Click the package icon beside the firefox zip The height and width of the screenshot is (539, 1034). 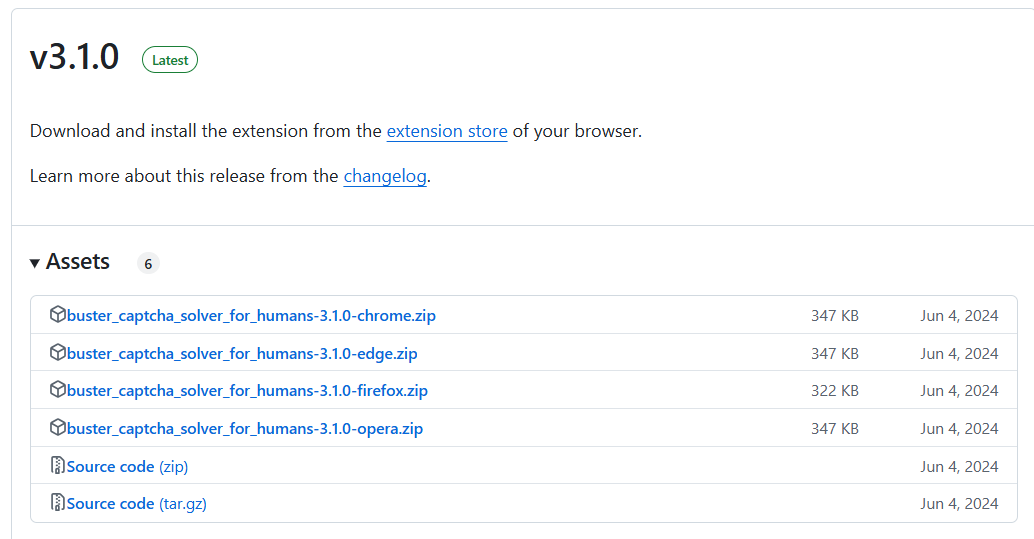tap(57, 390)
